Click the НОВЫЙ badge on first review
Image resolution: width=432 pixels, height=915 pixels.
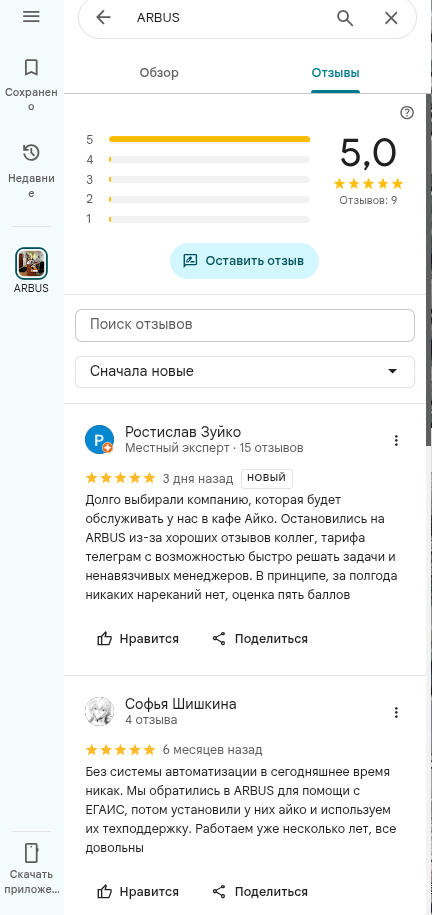point(267,478)
